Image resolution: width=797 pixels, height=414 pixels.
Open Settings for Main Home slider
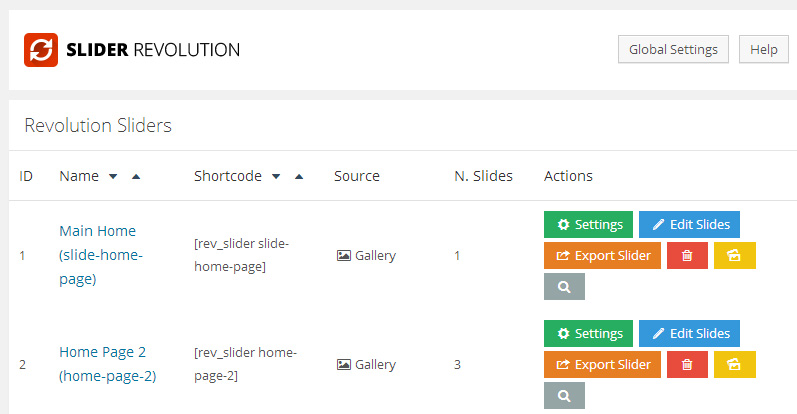[588, 224]
